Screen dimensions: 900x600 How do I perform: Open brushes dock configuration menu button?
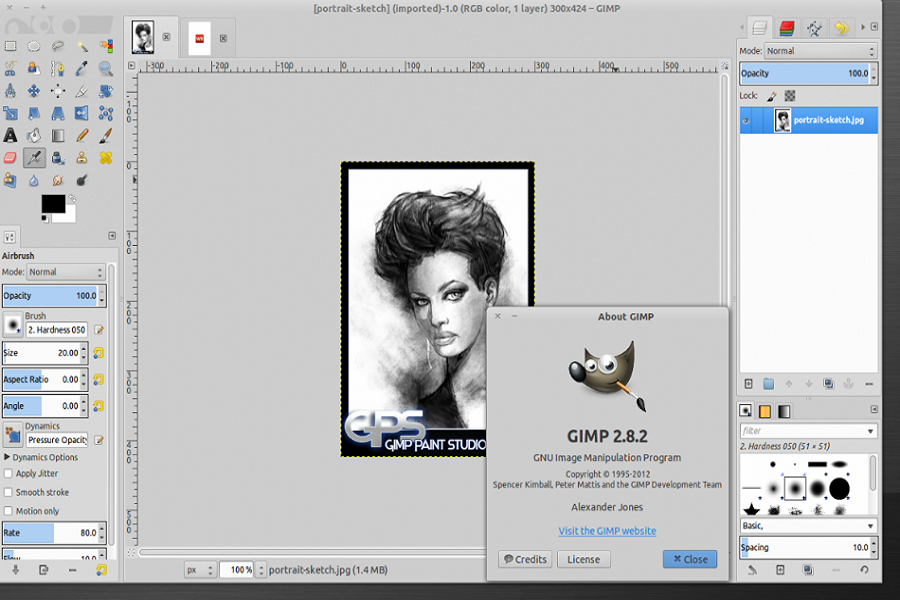(874, 409)
